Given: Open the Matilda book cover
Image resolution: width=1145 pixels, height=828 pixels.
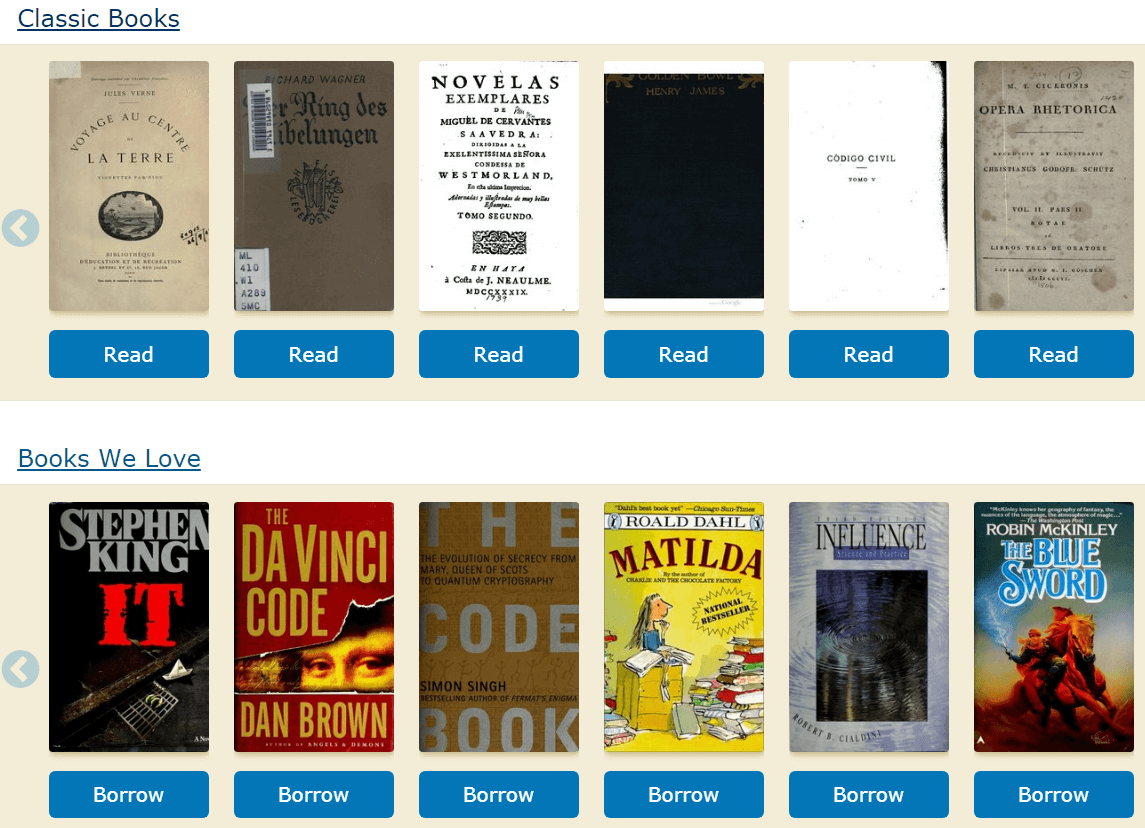Looking at the screenshot, I should pos(683,627).
